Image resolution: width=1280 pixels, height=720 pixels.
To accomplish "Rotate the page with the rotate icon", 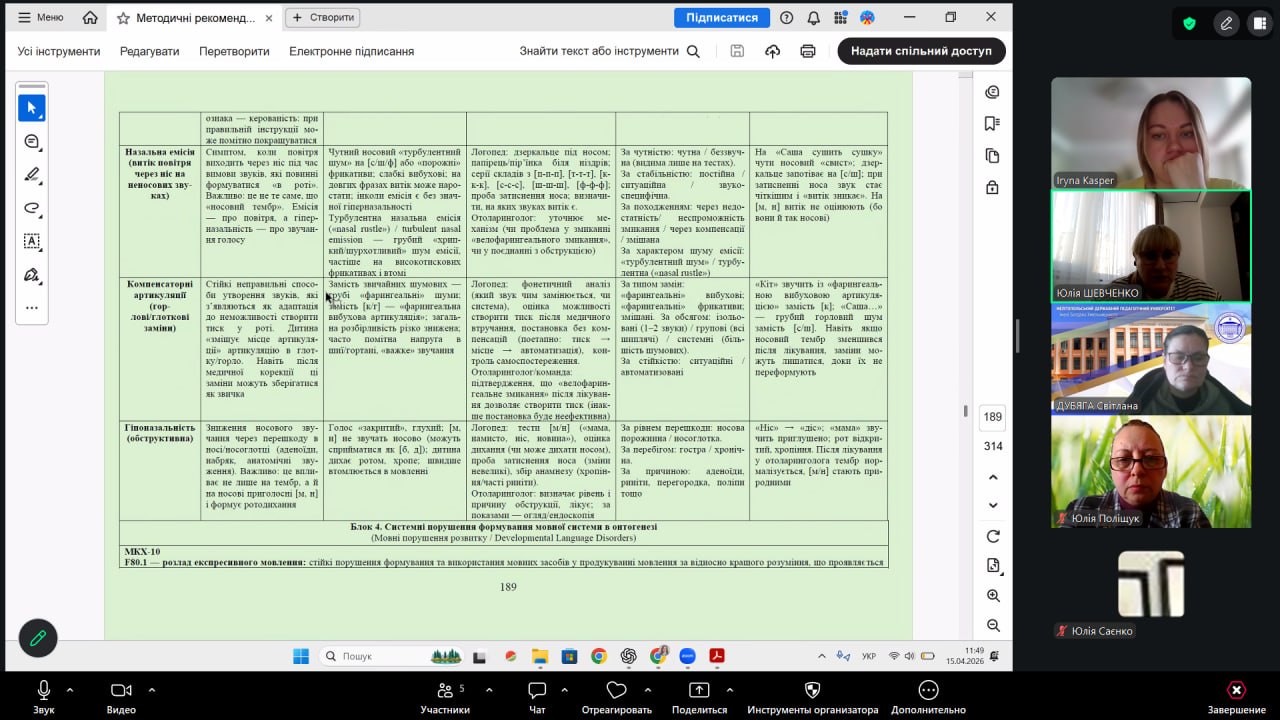I will (993, 537).
